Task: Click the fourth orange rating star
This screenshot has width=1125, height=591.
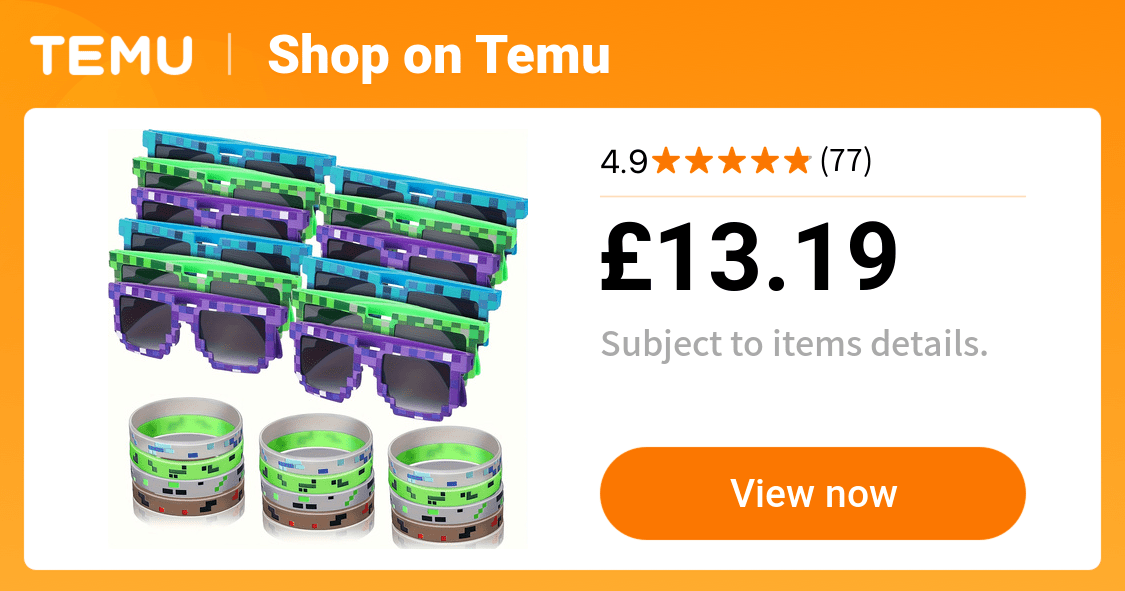Action: coord(765,161)
